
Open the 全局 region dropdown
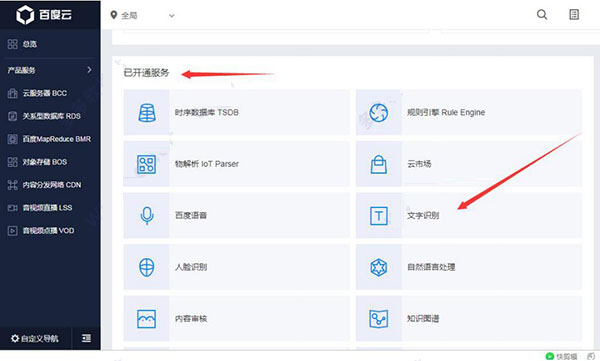coord(142,15)
